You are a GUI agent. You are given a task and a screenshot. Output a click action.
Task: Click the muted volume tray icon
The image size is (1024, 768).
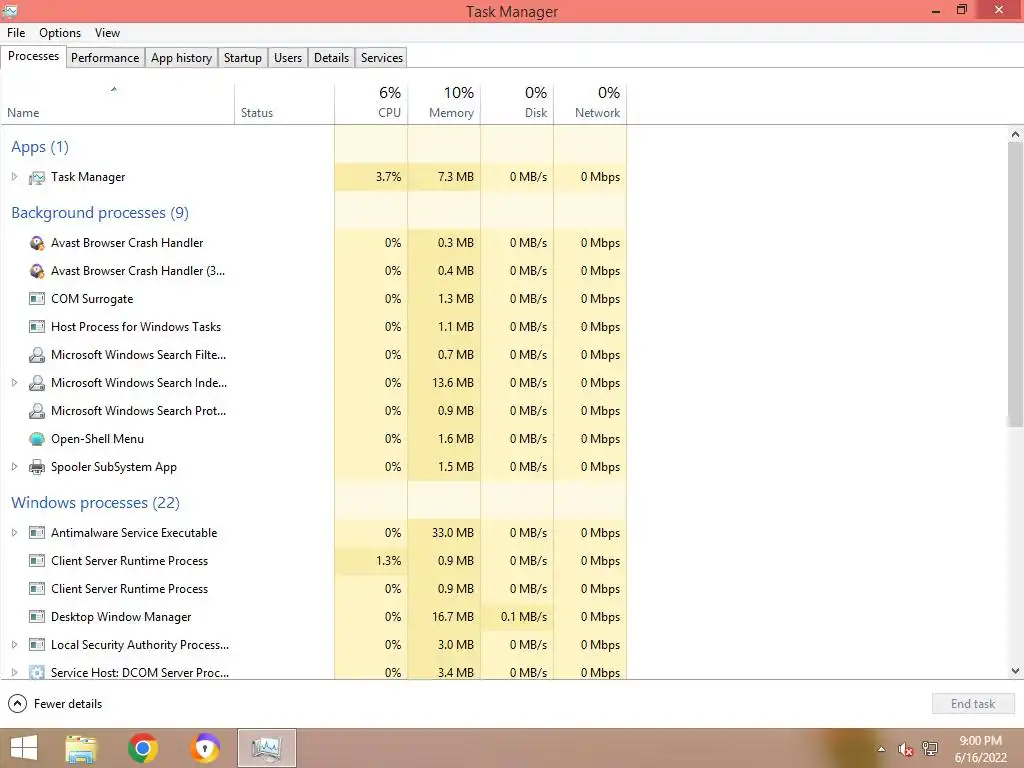(x=905, y=749)
